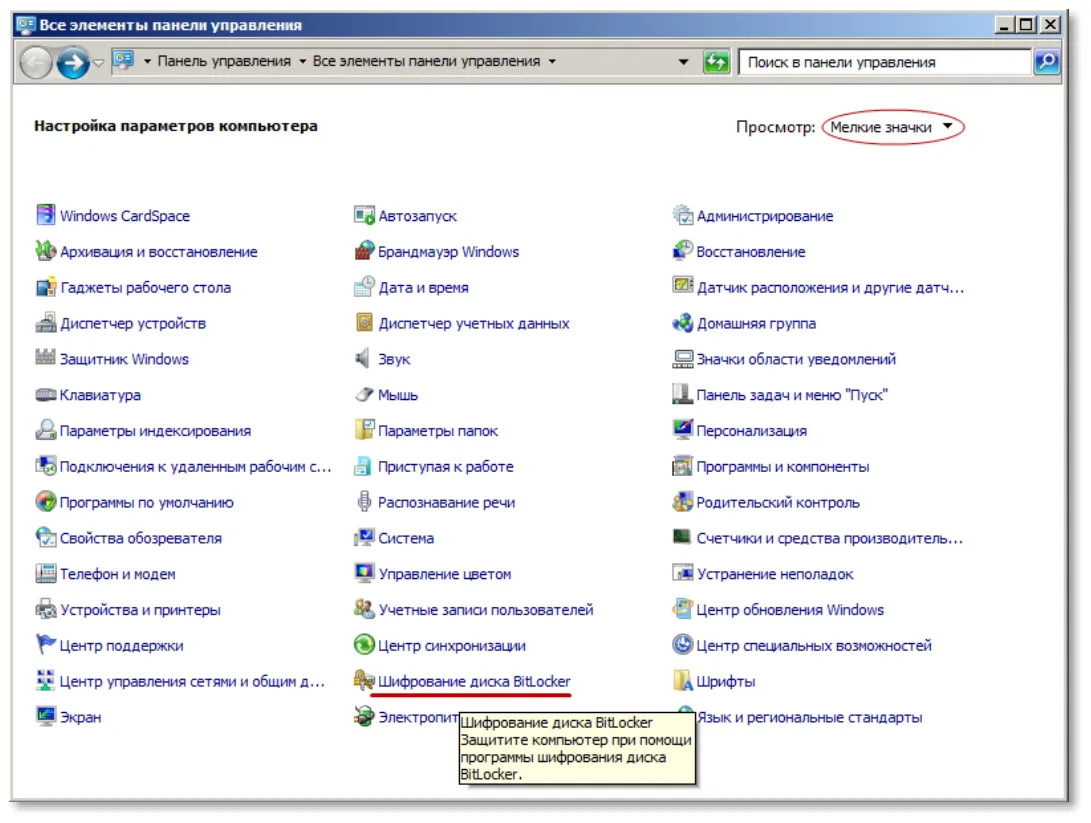Open the Центр синхронизации link
This screenshot has height=823, width=1091.
[452, 646]
